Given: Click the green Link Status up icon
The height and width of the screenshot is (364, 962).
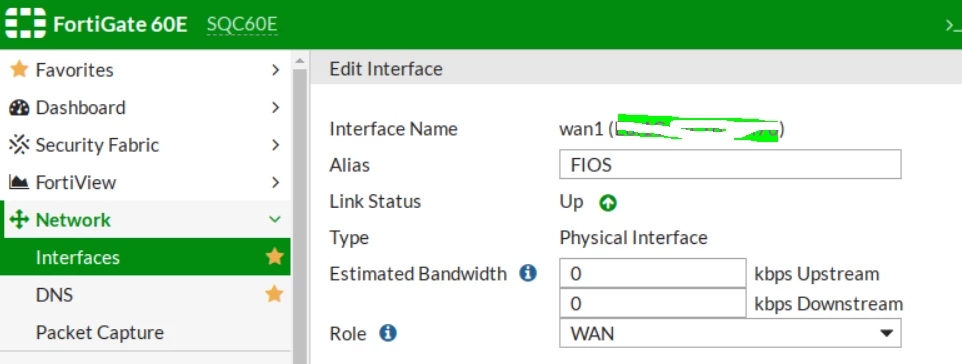Looking at the screenshot, I should point(607,203).
